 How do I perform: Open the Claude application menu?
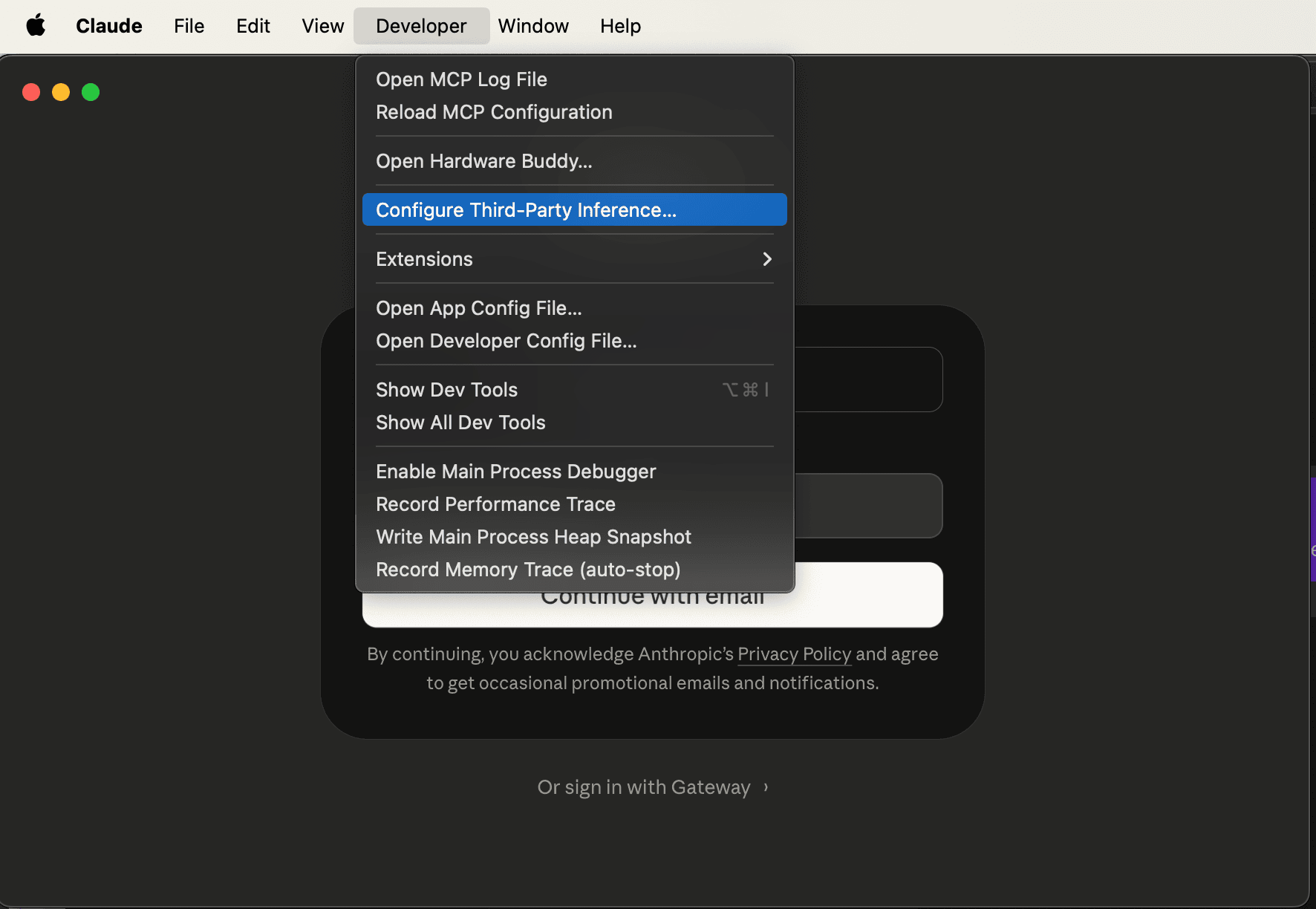(x=109, y=26)
